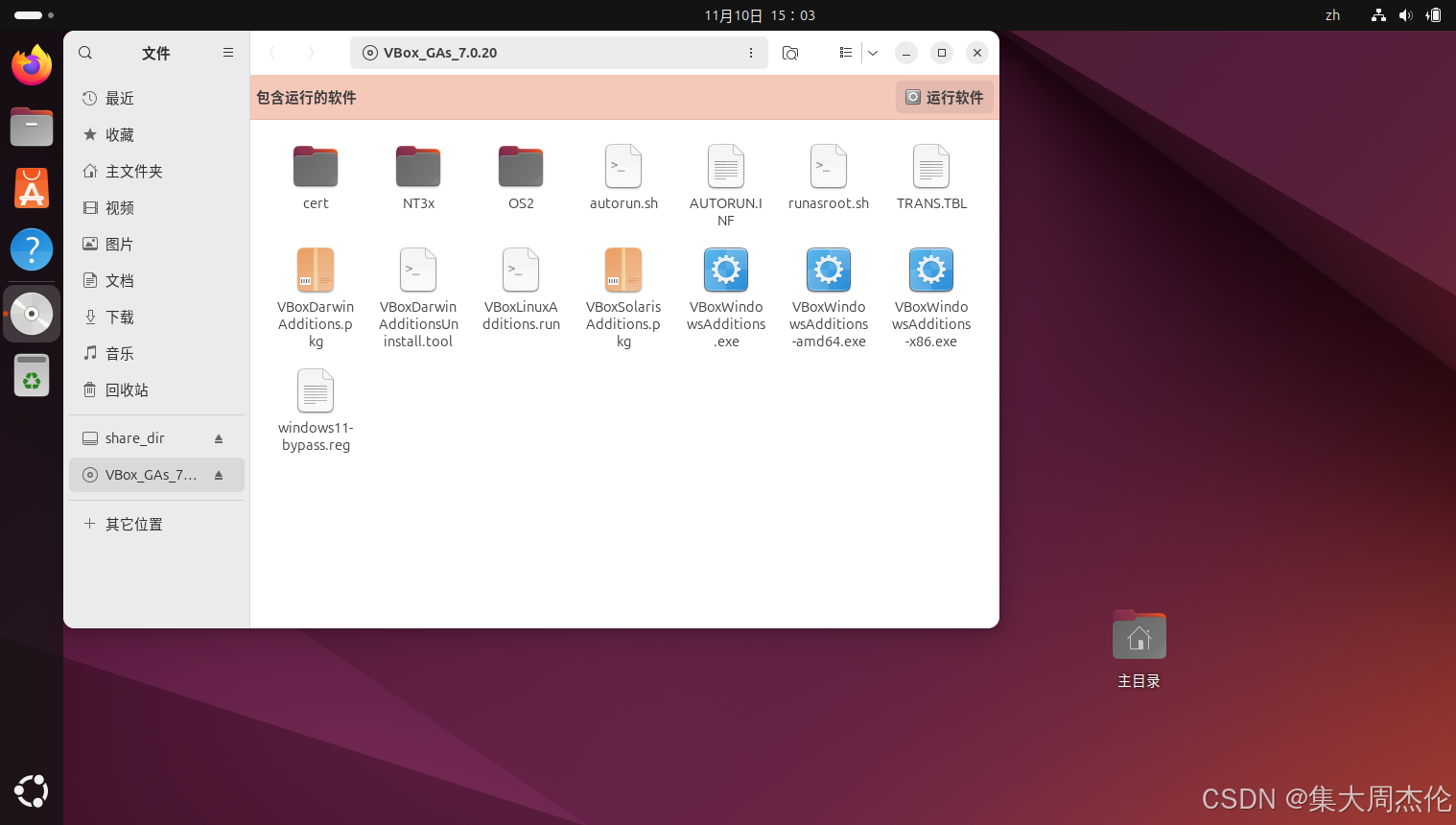Screen dimensions: 1456x825
Task: Select VBox_GAs_7 disc in sidebar
Action: coord(156,475)
